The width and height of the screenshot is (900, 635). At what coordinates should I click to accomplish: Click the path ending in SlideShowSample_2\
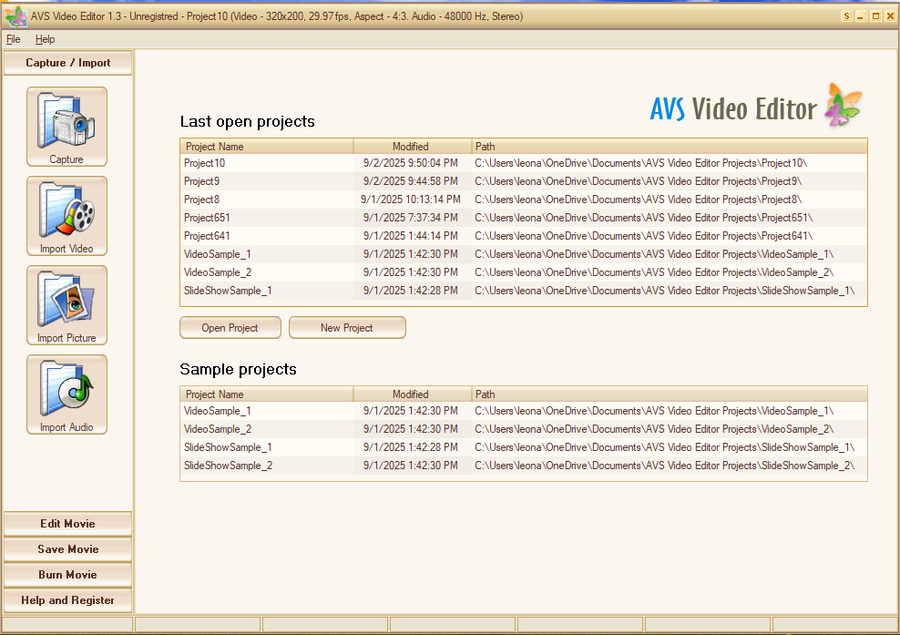coord(665,466)
